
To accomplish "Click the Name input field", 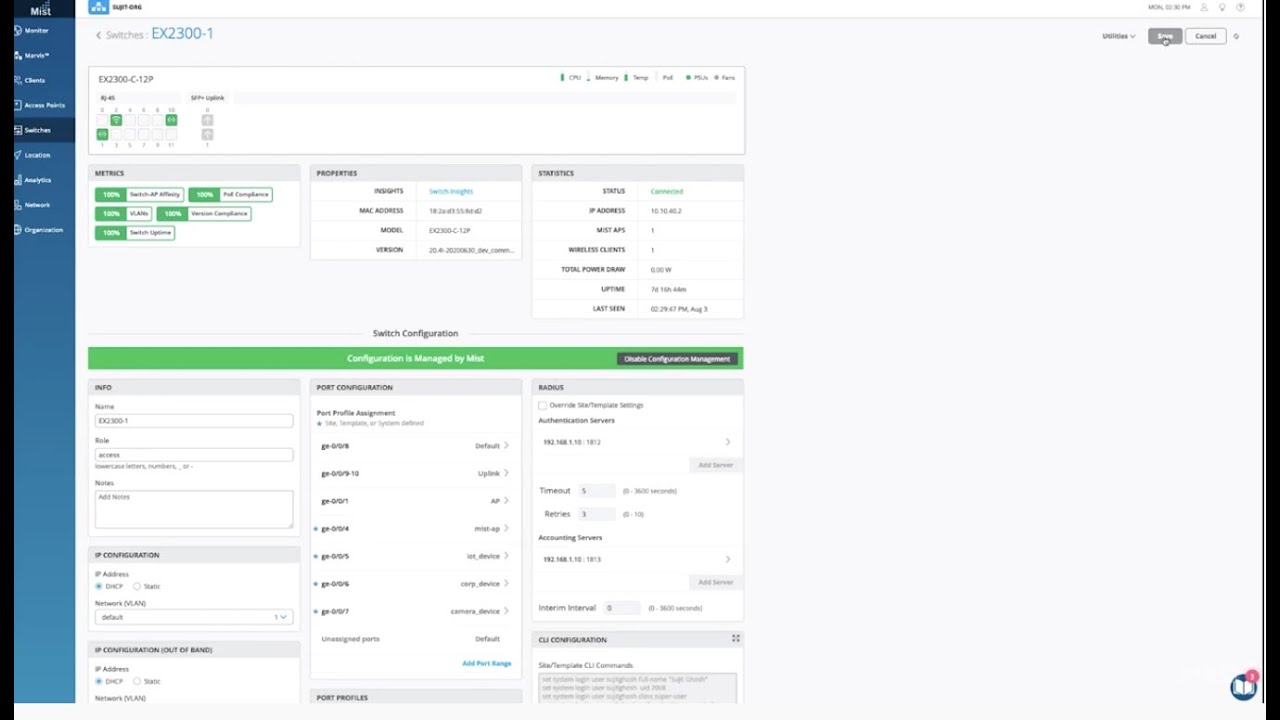I will (x=194, y=421).
